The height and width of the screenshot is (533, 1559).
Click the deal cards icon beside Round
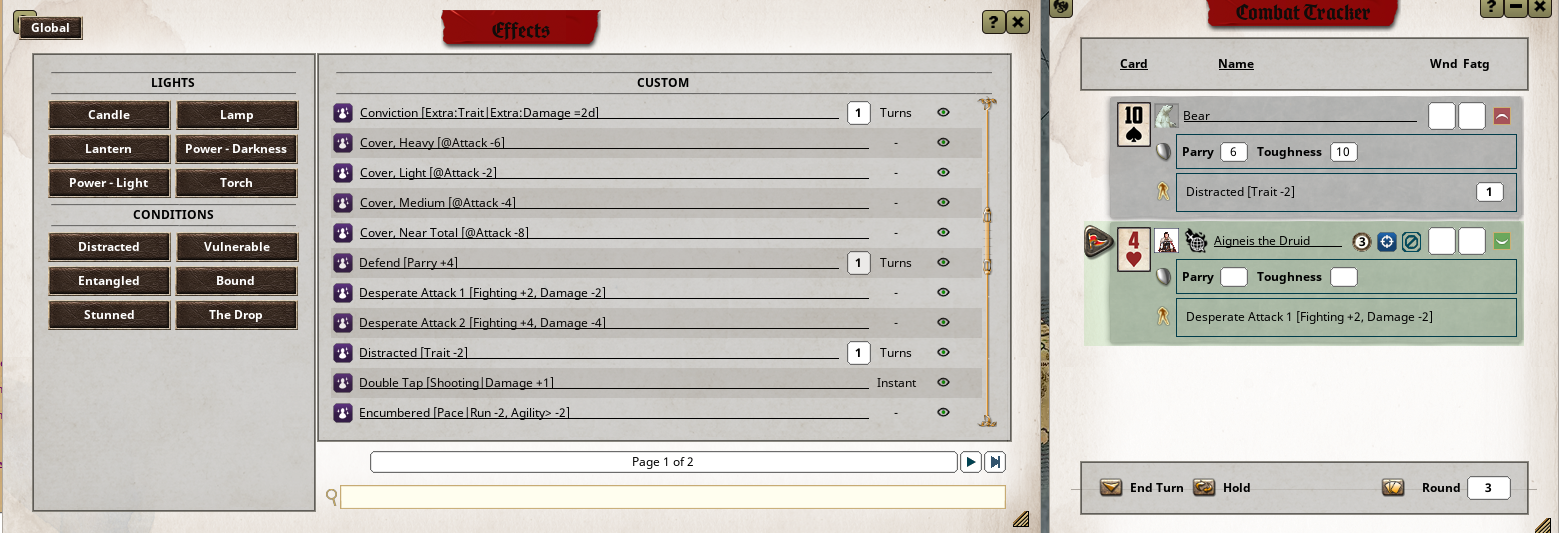click(1392, 488)
